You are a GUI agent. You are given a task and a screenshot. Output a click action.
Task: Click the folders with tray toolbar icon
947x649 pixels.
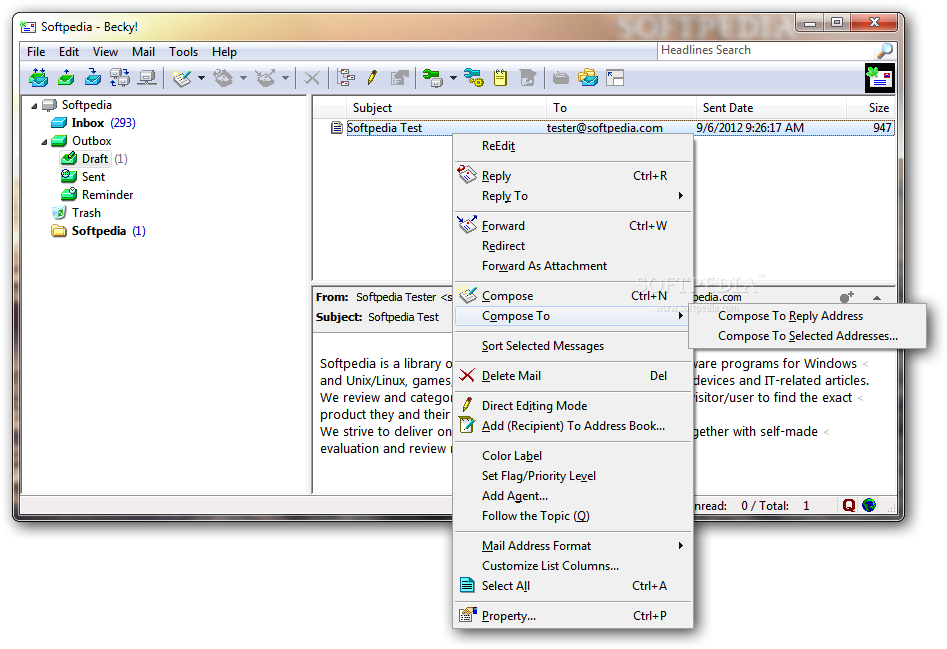pyautogui.click(x=588, y=78)
